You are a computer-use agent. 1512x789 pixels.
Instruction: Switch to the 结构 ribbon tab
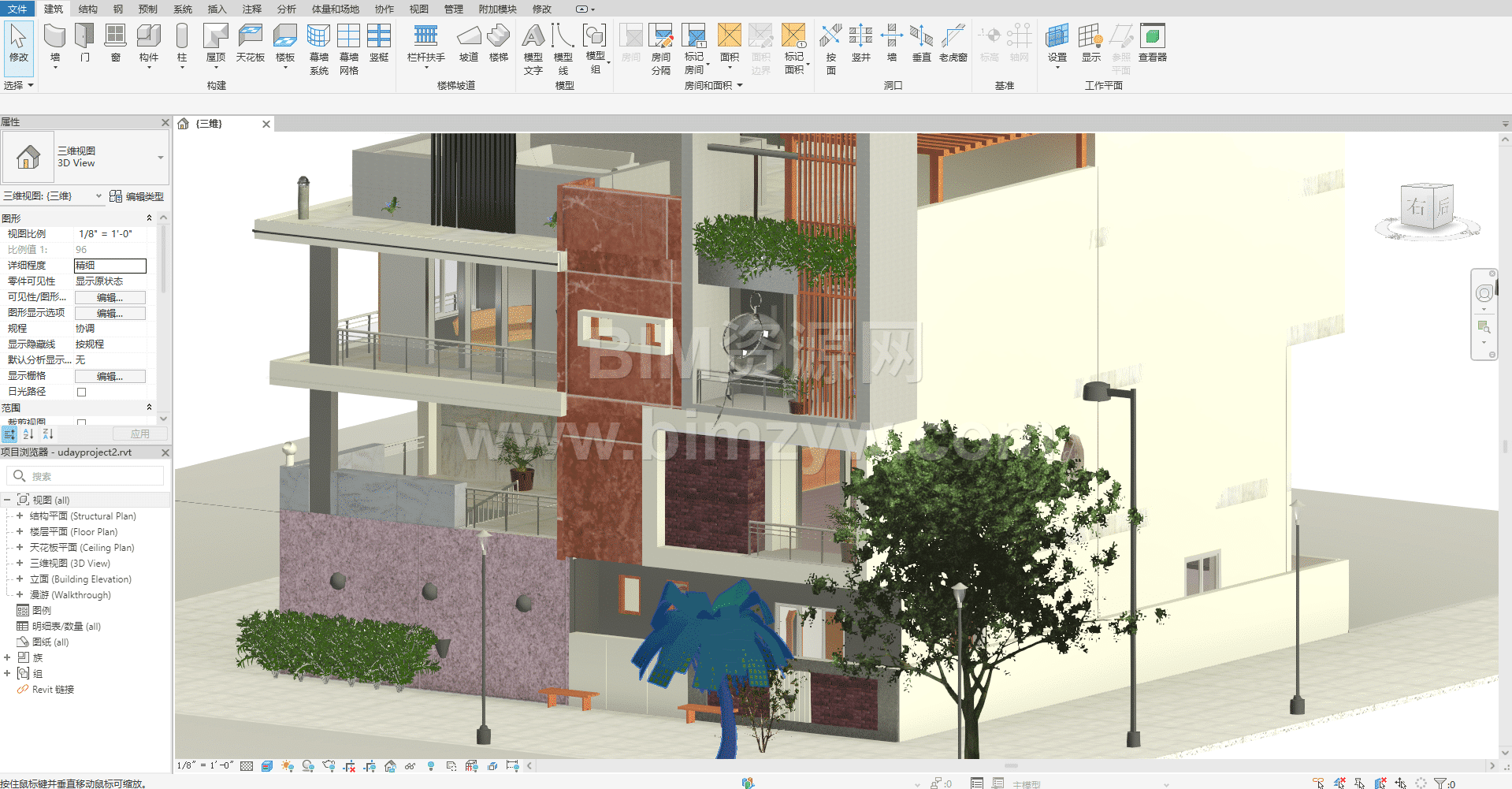pyautogui.click(x=88, y=9)
